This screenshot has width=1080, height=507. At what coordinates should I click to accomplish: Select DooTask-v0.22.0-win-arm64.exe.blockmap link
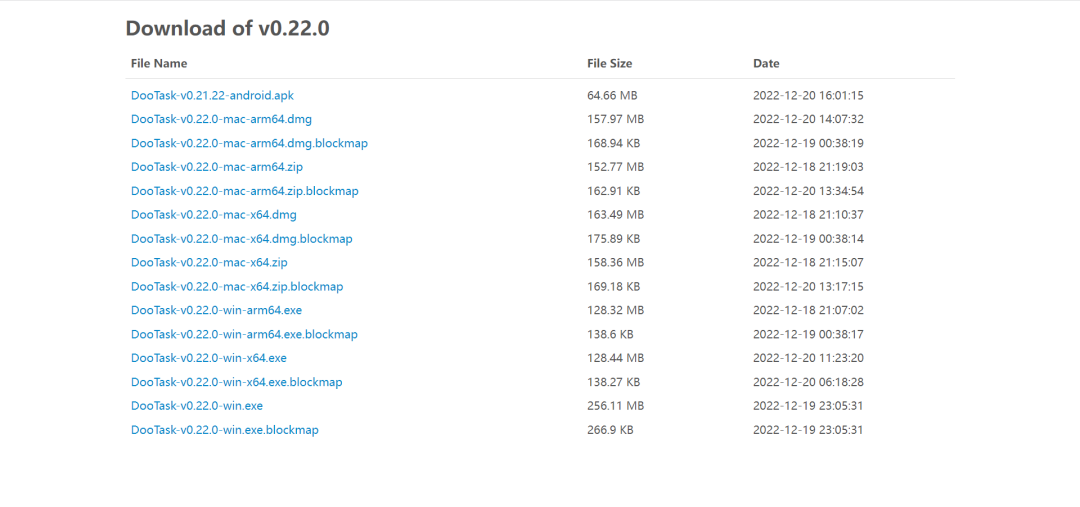coord(244,334)
